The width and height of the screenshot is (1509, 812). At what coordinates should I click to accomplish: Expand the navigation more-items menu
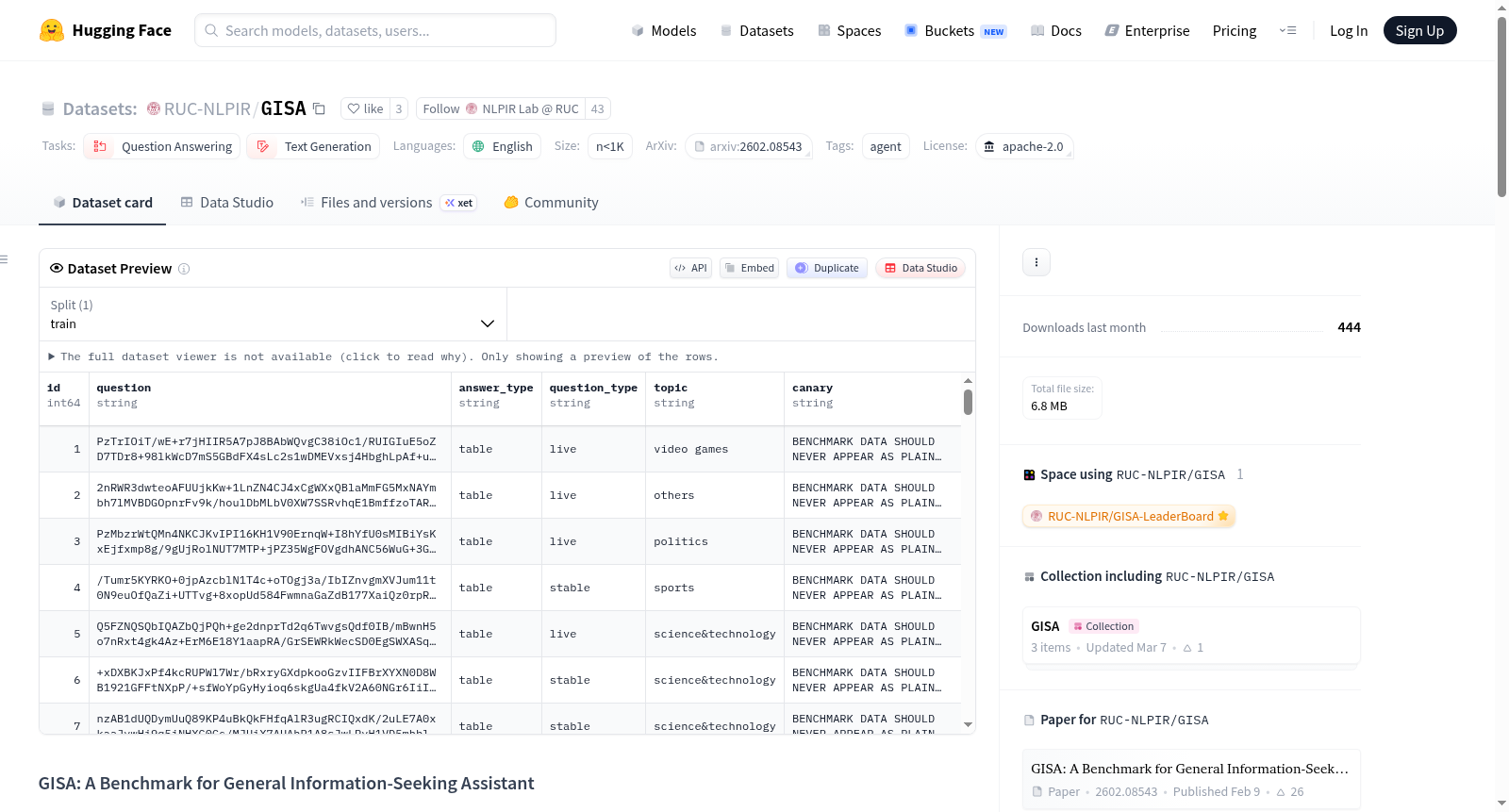pos(1287,30)
